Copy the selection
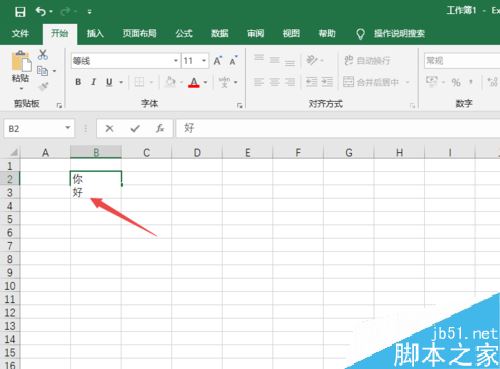 tap(43, 71)
